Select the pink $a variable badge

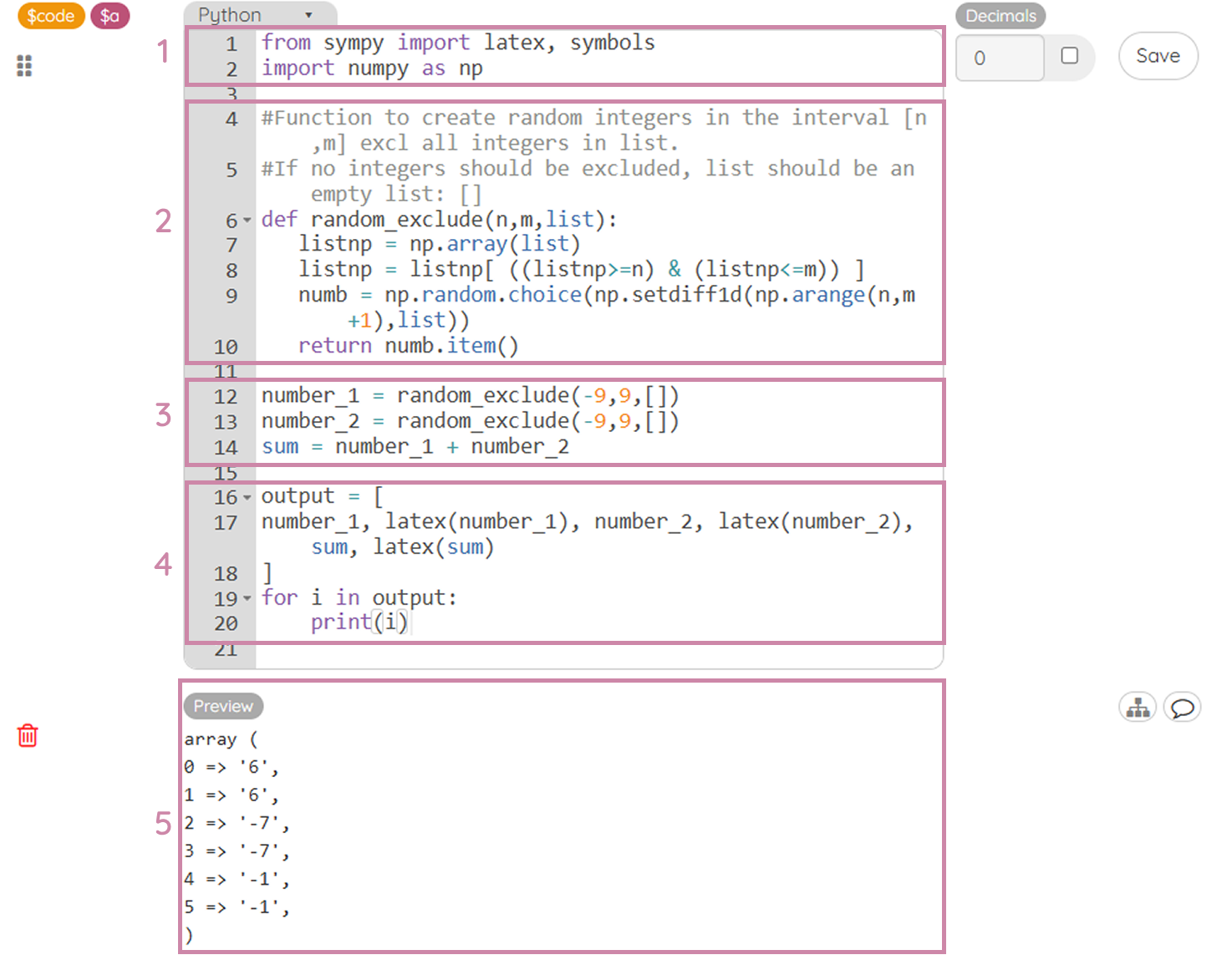pyautogui.click(x=109, y=15)
